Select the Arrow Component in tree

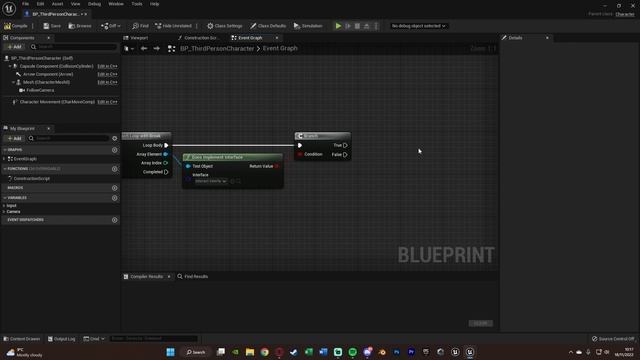coord(48,74)
